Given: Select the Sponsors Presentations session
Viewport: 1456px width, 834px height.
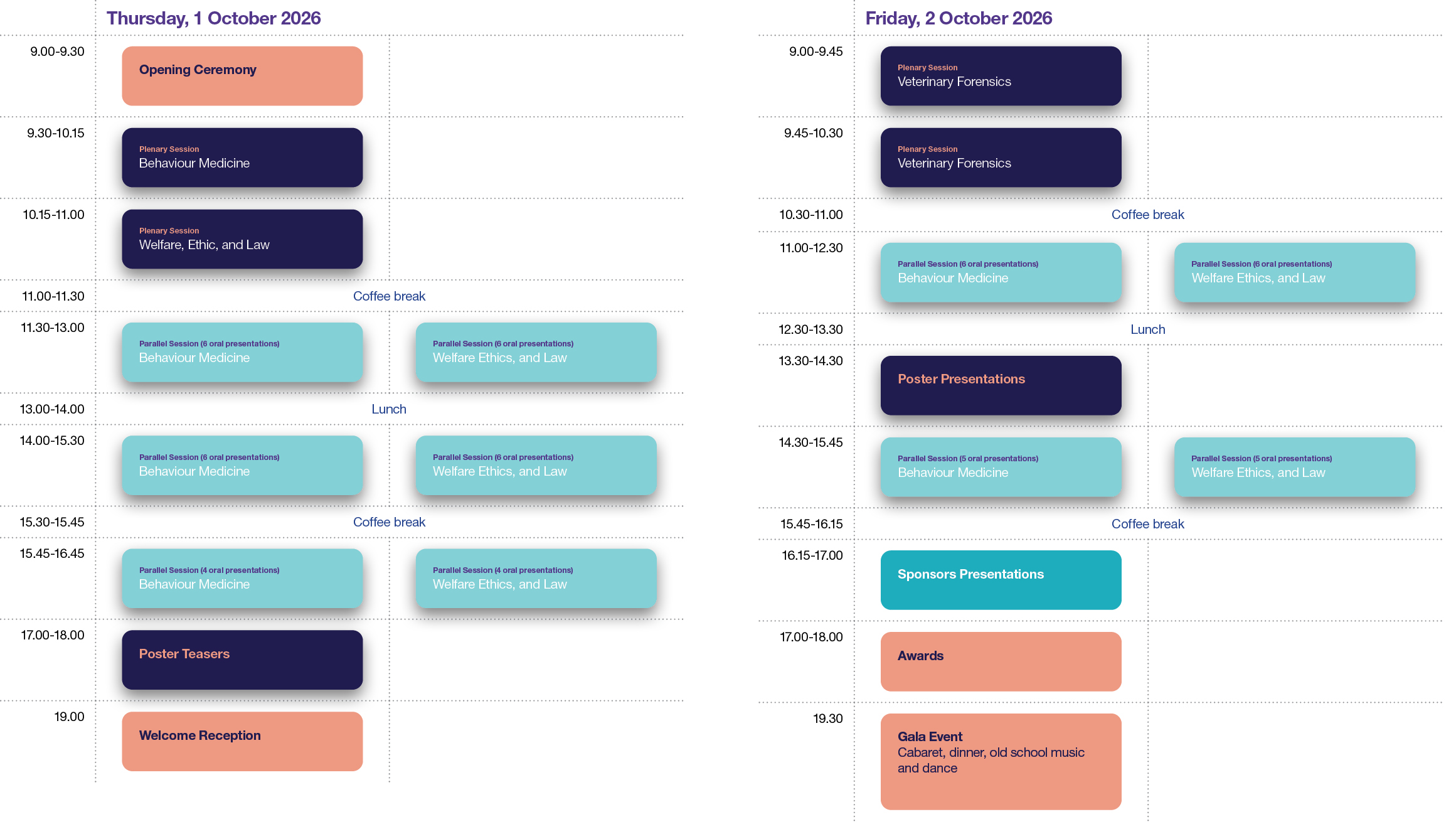Looking at the screenshot, I should pos(1001,580).
